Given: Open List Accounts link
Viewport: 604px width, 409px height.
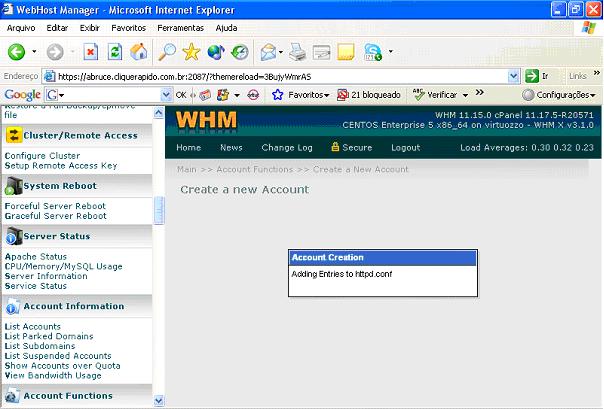Looking at the screenshot, I should [x=33, y=327].
